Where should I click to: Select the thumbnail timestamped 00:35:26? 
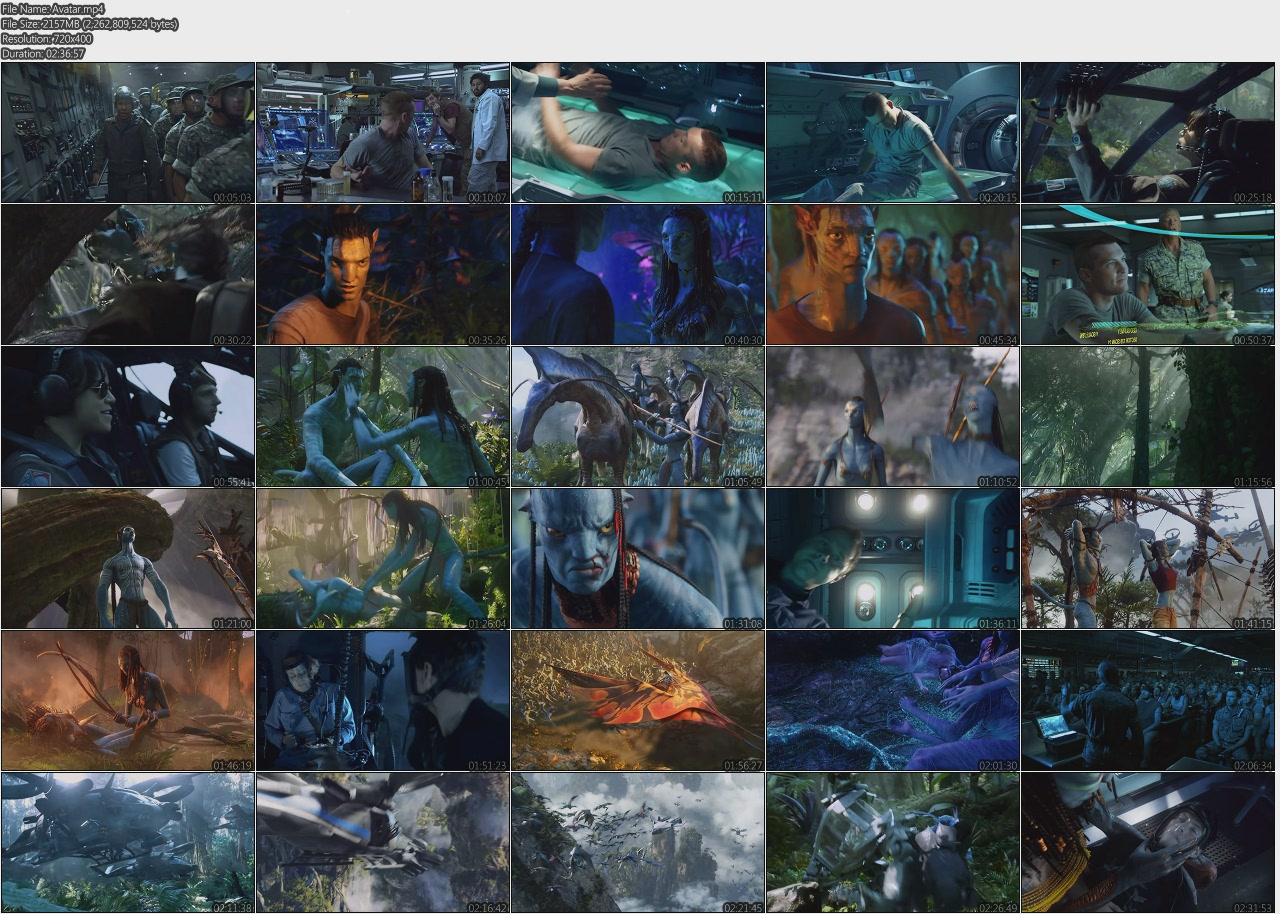(x=383, y=275)
